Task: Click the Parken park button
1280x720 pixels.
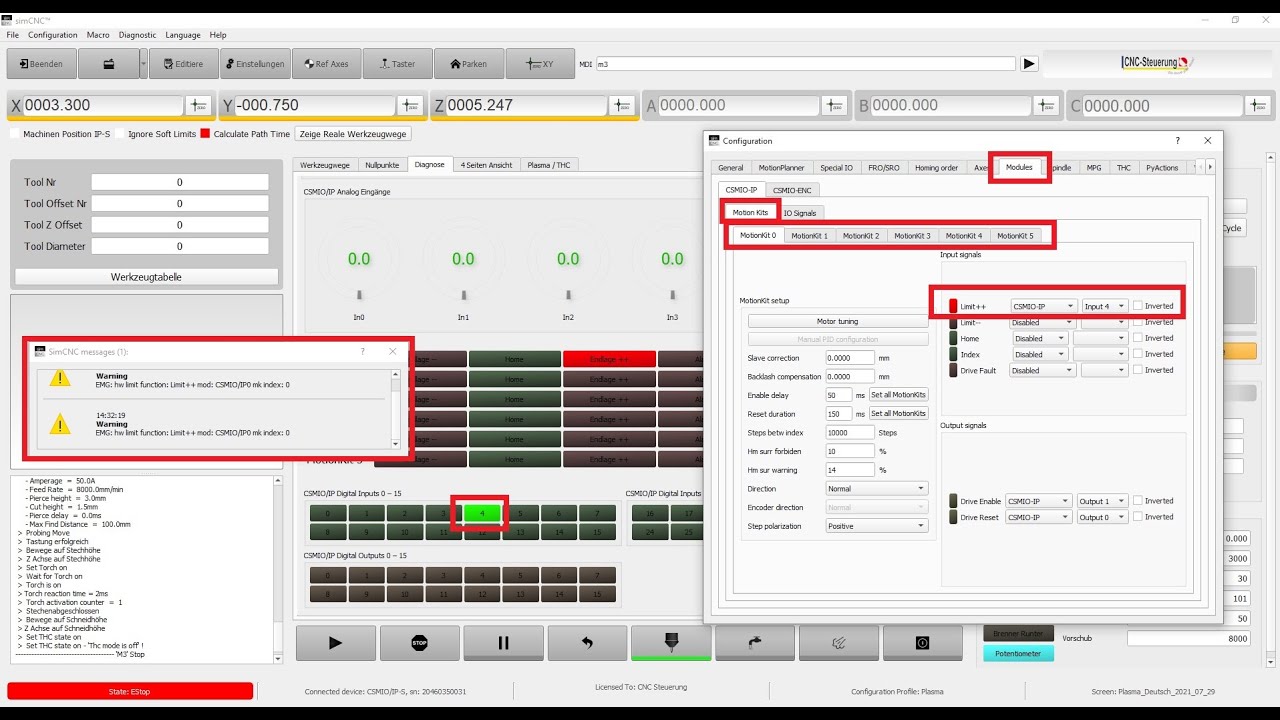Action: 468,64
